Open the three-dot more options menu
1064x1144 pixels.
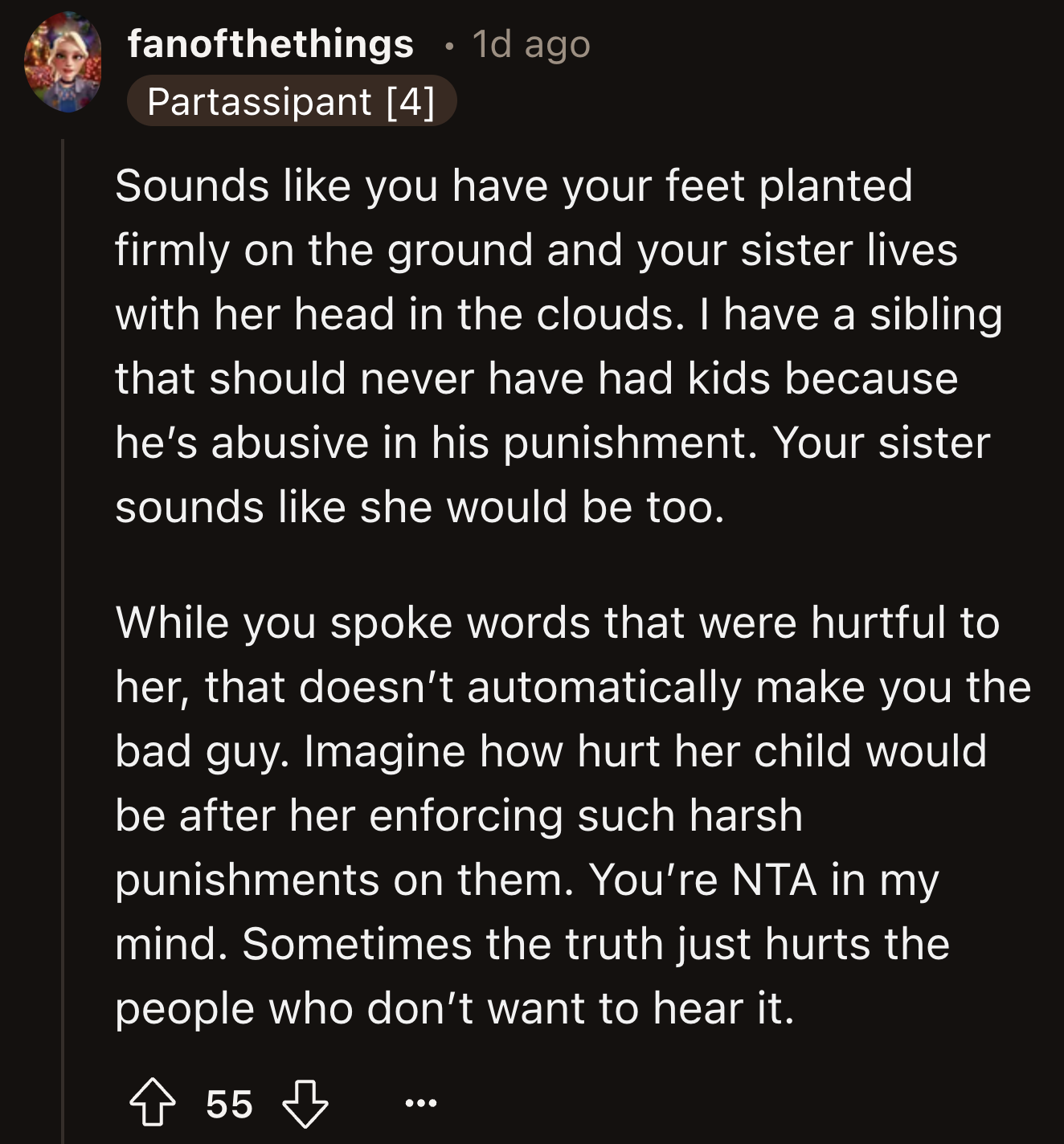[421, 1104]
